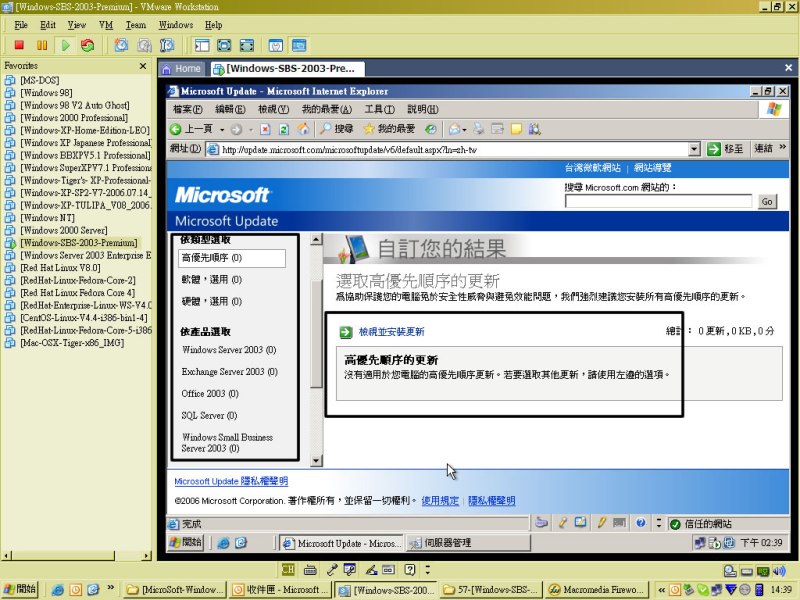The width and height of the screenshot is (800, 600).
Task: Open the VMware VM menu
Action: click(106, 25)
